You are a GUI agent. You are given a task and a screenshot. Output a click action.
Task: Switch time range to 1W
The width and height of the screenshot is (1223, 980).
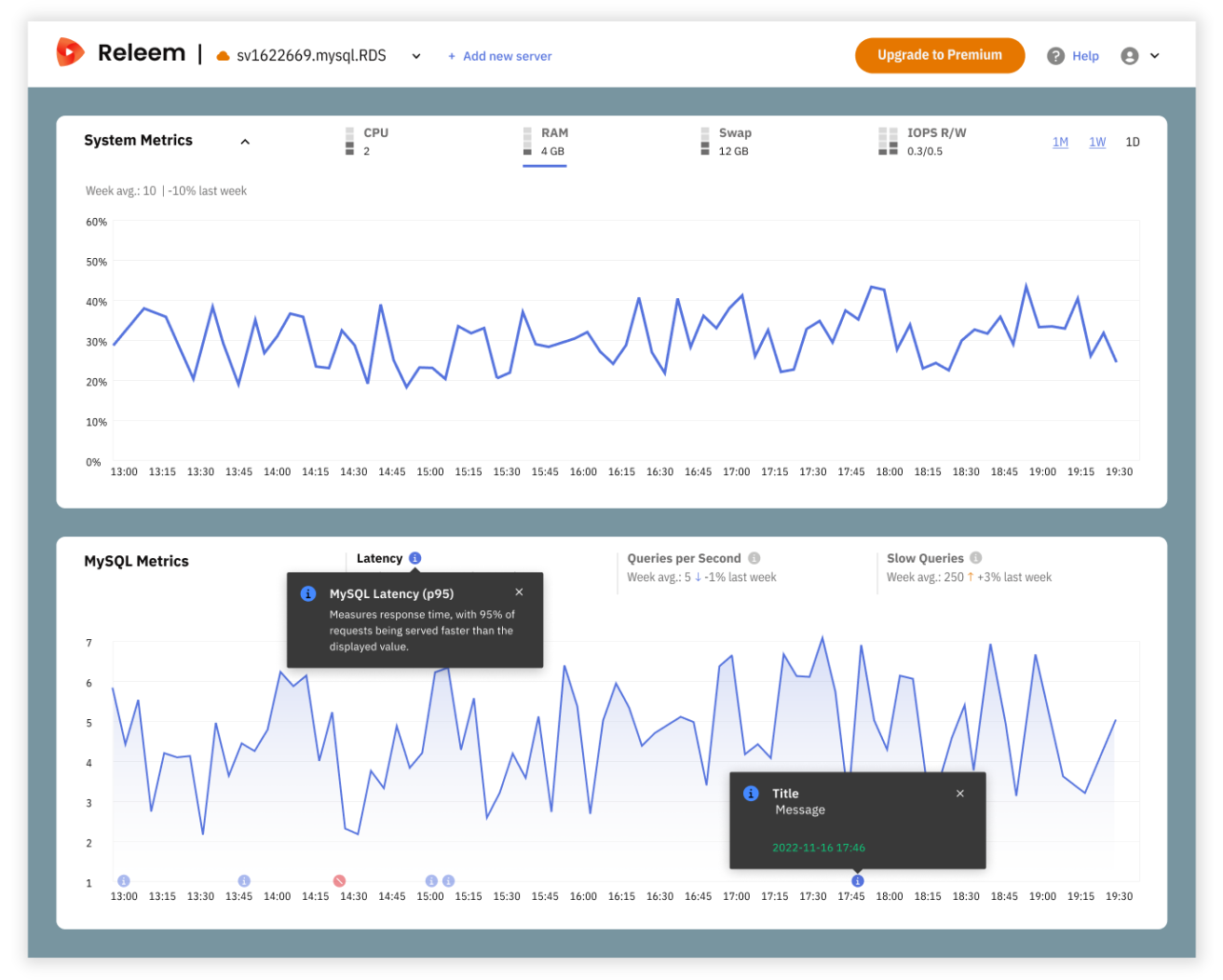(x=1096, y=142)
